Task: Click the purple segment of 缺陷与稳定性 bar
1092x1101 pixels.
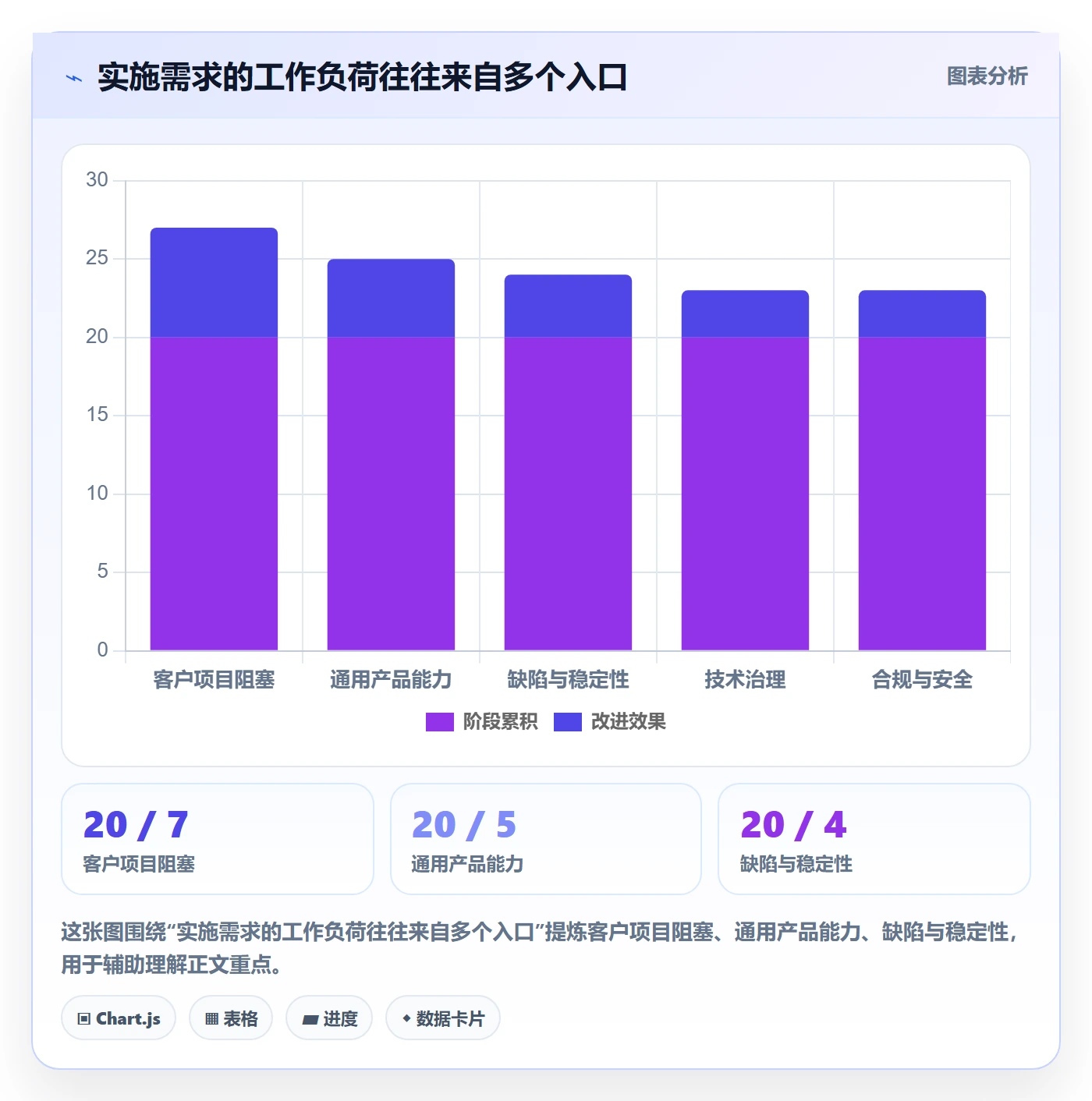Action: [568, 494]
